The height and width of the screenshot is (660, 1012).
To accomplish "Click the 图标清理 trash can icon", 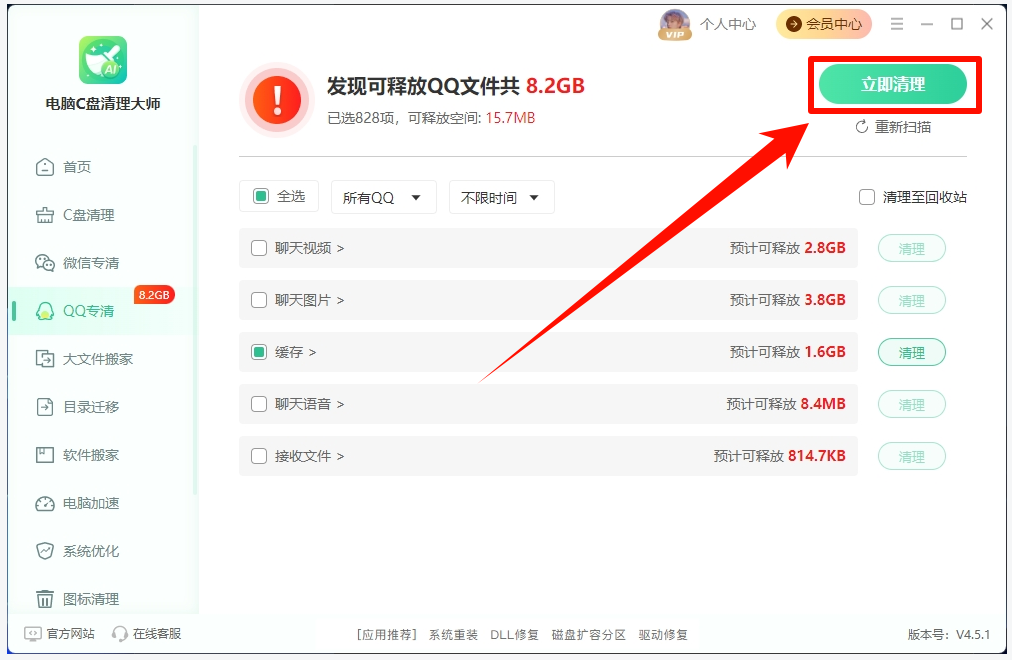I will pyautogui.click(x=45, y=599).
